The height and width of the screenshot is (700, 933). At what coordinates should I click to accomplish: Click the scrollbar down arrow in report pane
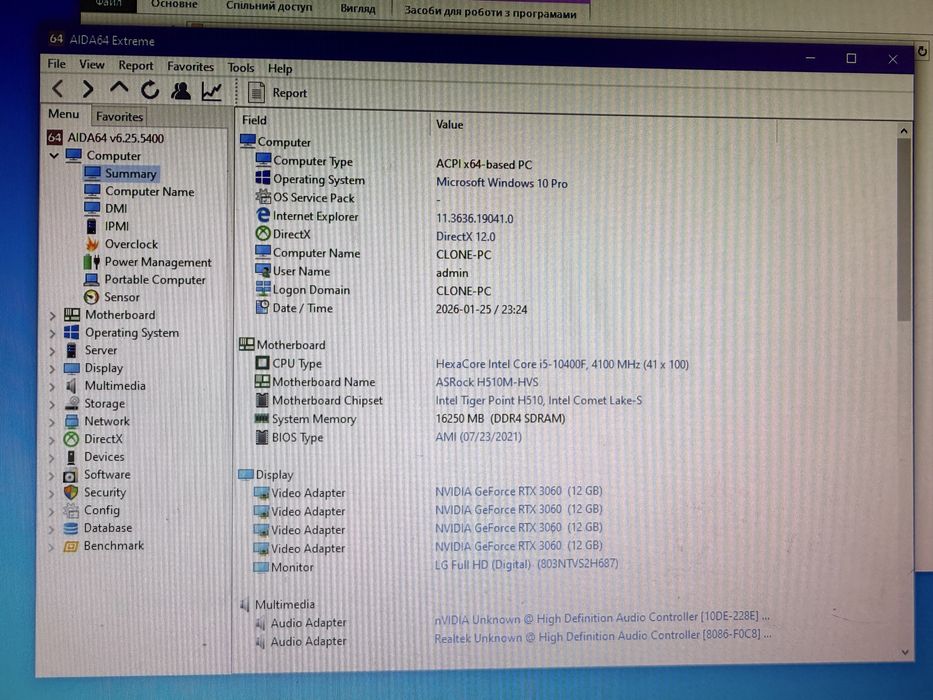coord(904,652)
